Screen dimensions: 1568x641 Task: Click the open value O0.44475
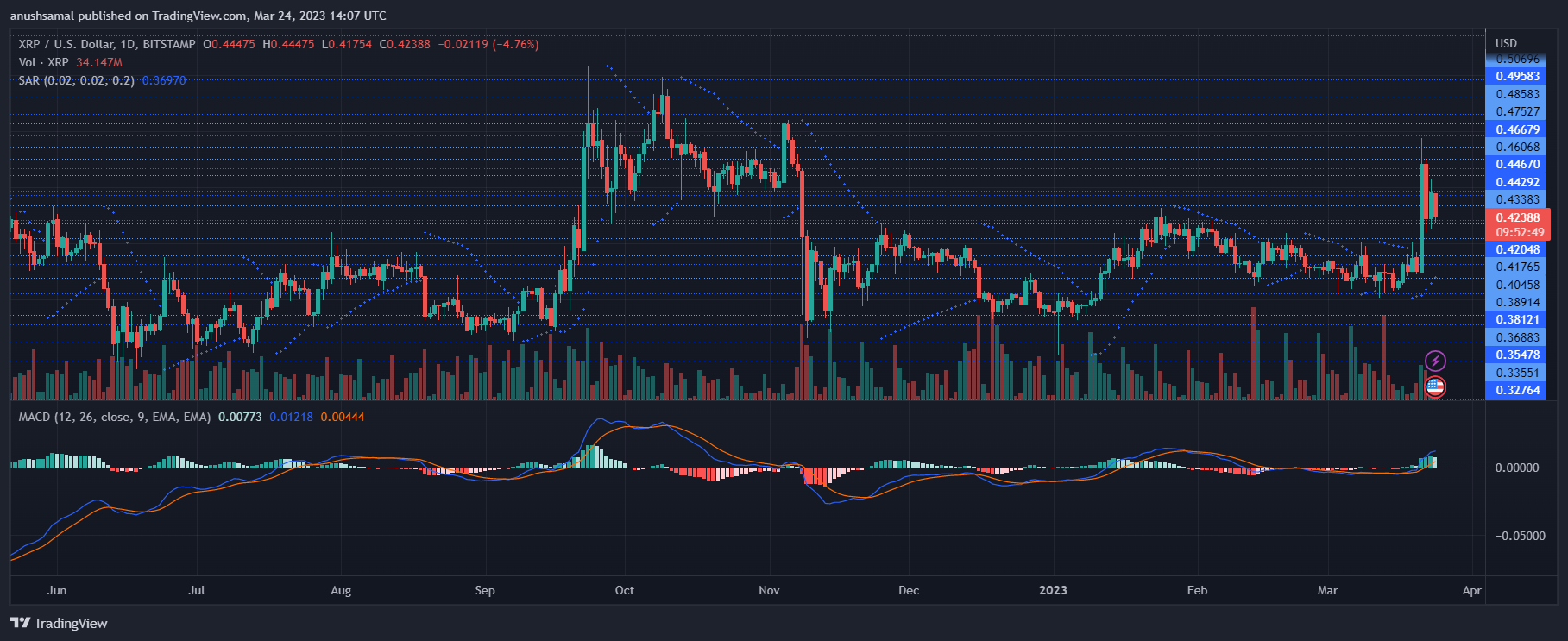click(x=229, y=44)
